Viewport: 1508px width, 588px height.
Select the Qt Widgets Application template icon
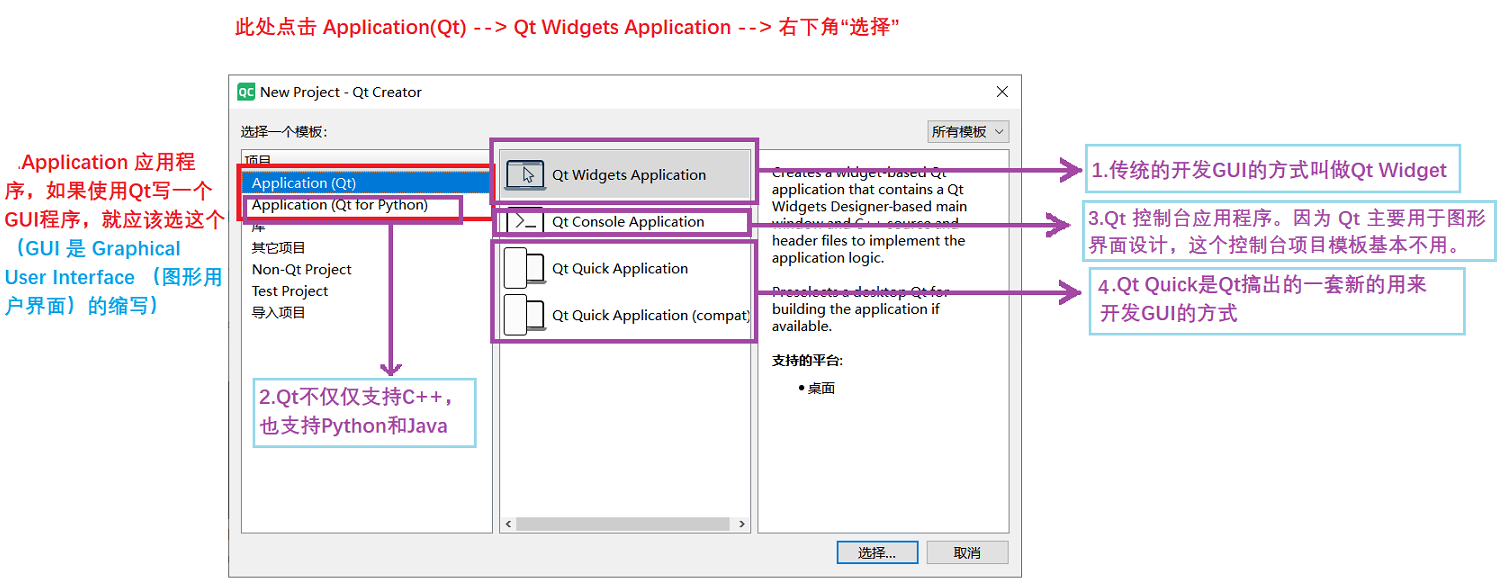pos(526,175)
